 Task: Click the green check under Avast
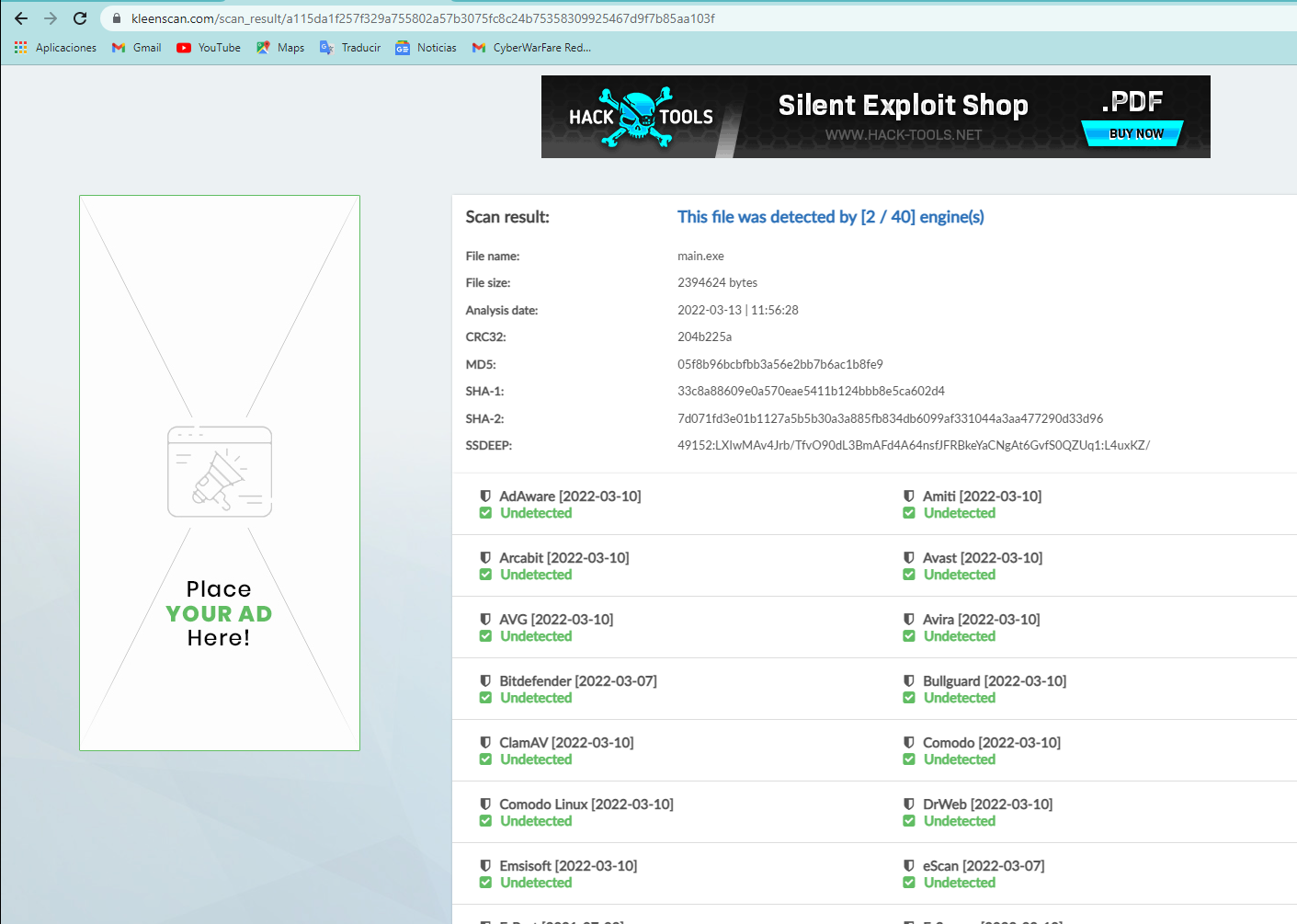tap(909, 575)
